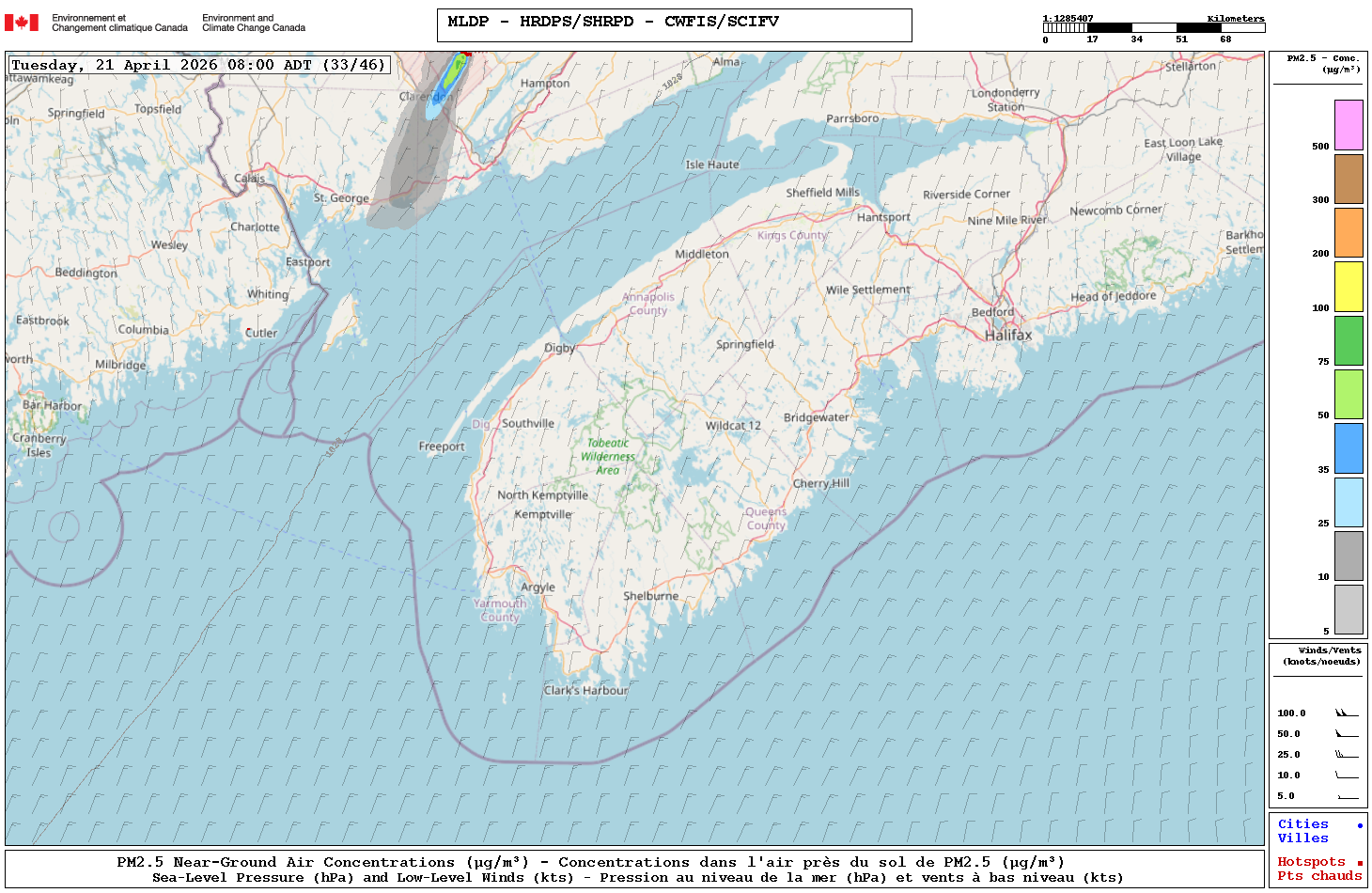Select the yellow 100 concentration swatch
The image size is (1372, 893).
pyautogui.click(x=1349, y=287)
